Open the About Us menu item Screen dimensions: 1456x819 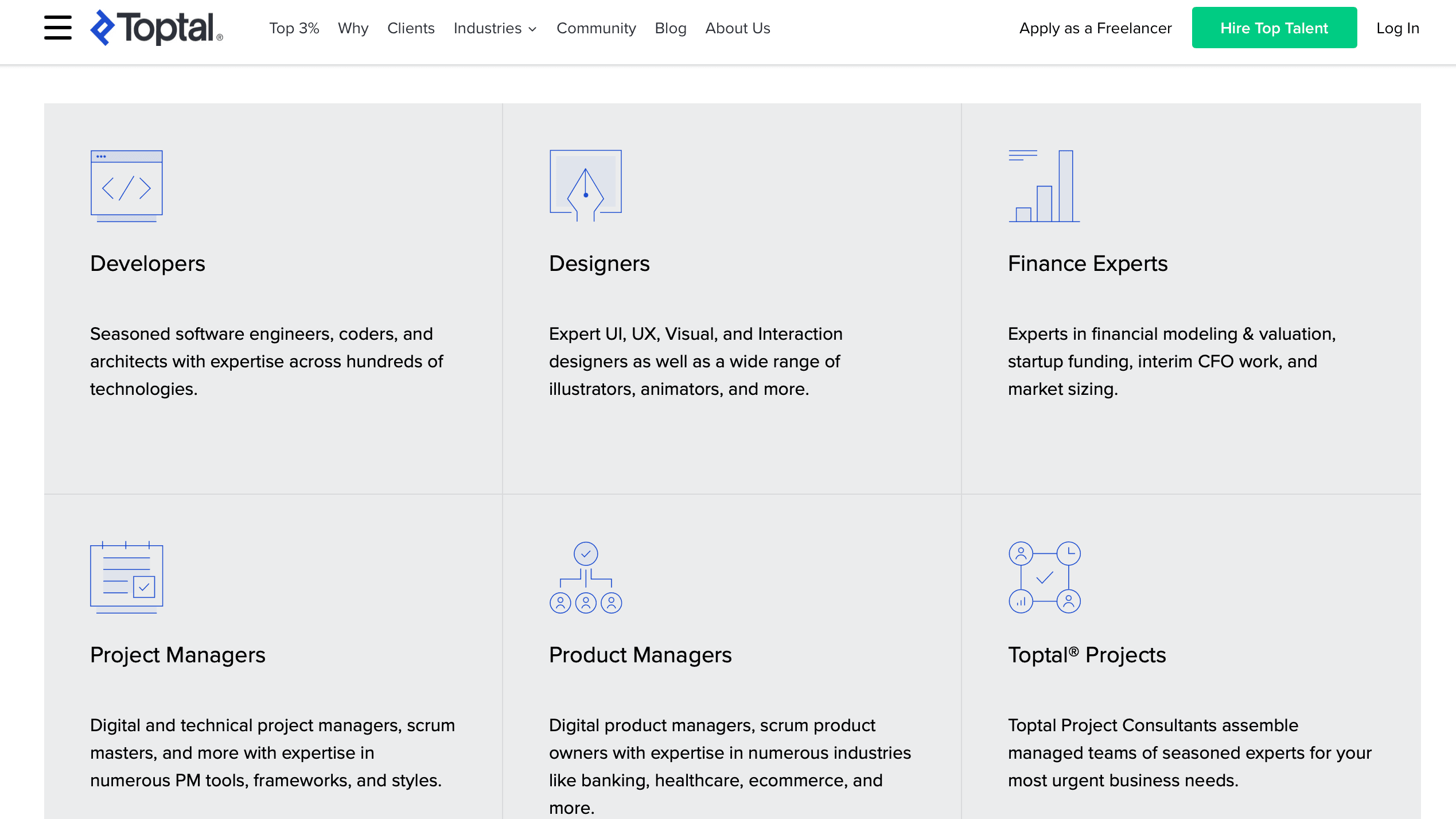(x=738, y=28)
